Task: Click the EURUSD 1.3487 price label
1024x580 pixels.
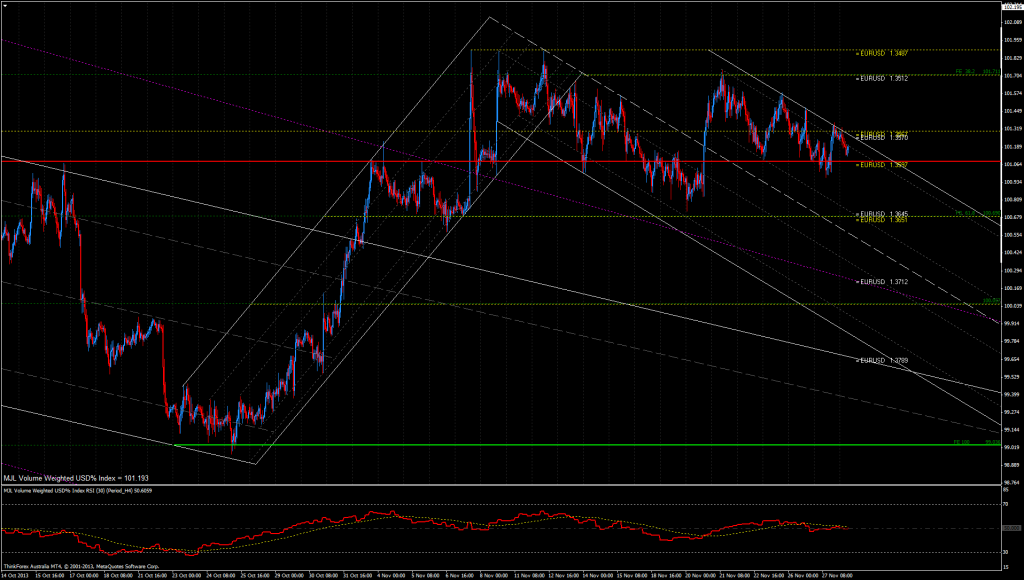Action: click(882, 54)
